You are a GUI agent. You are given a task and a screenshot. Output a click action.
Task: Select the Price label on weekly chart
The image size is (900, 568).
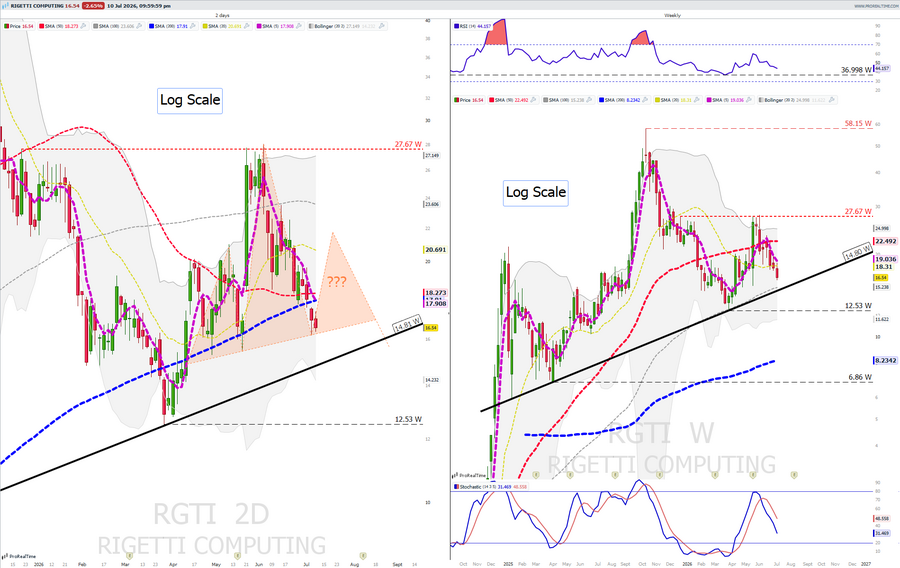[x=465, y=100]
